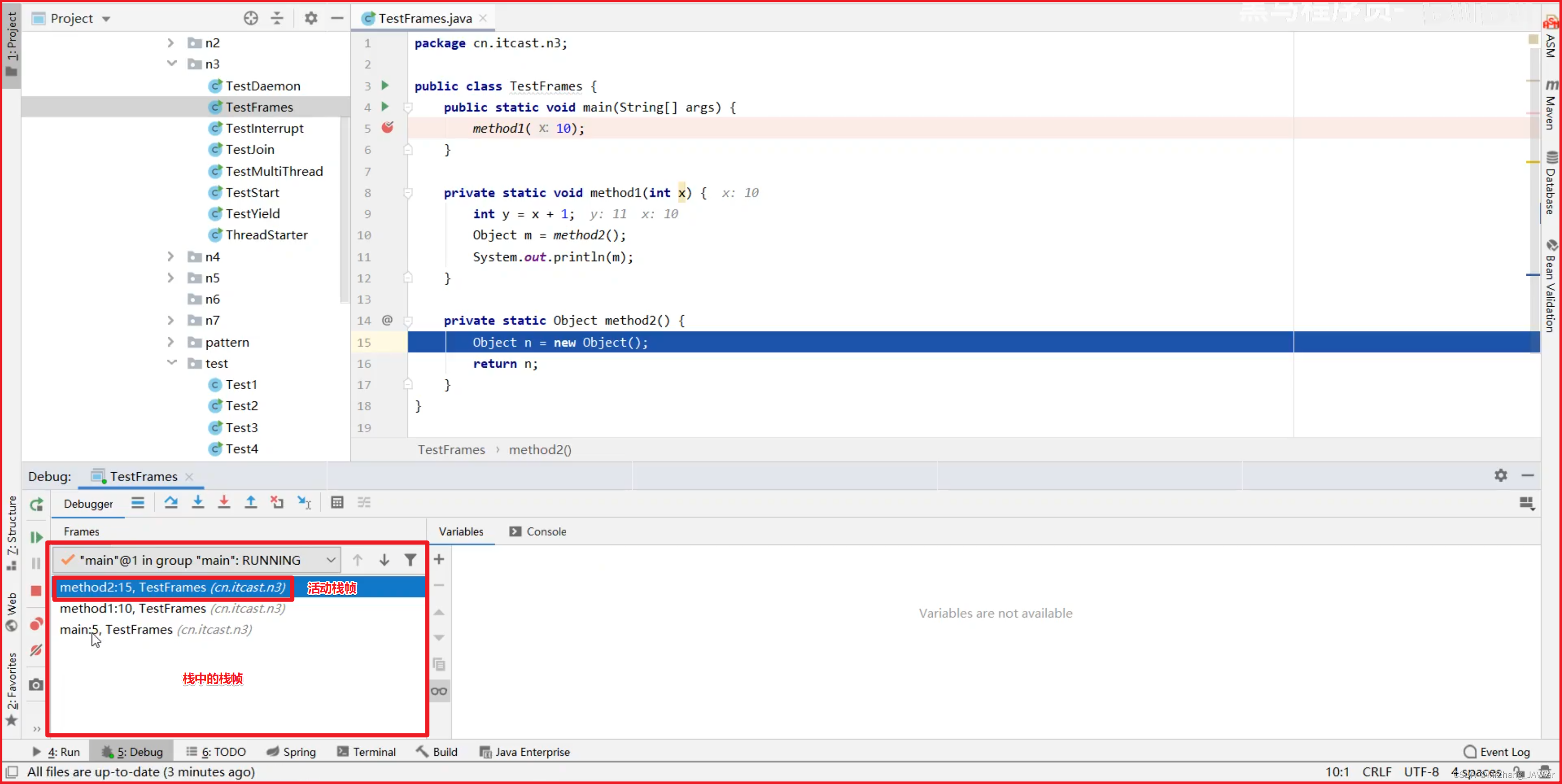Screen dimensions: 1562x784
Task: Click Show Execution Point icon
Action: click(x=138, y=502)
